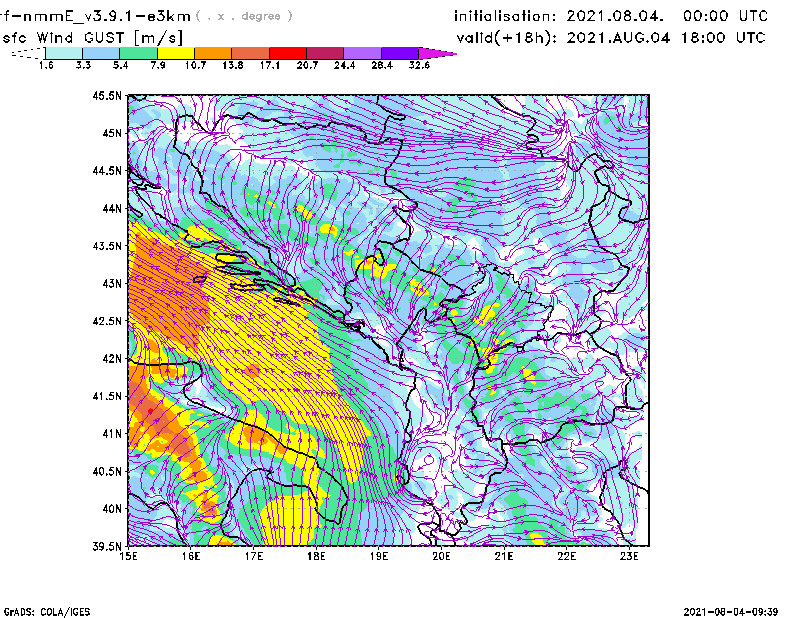Click the 44N latitude axis label

[x=112, y=208]
